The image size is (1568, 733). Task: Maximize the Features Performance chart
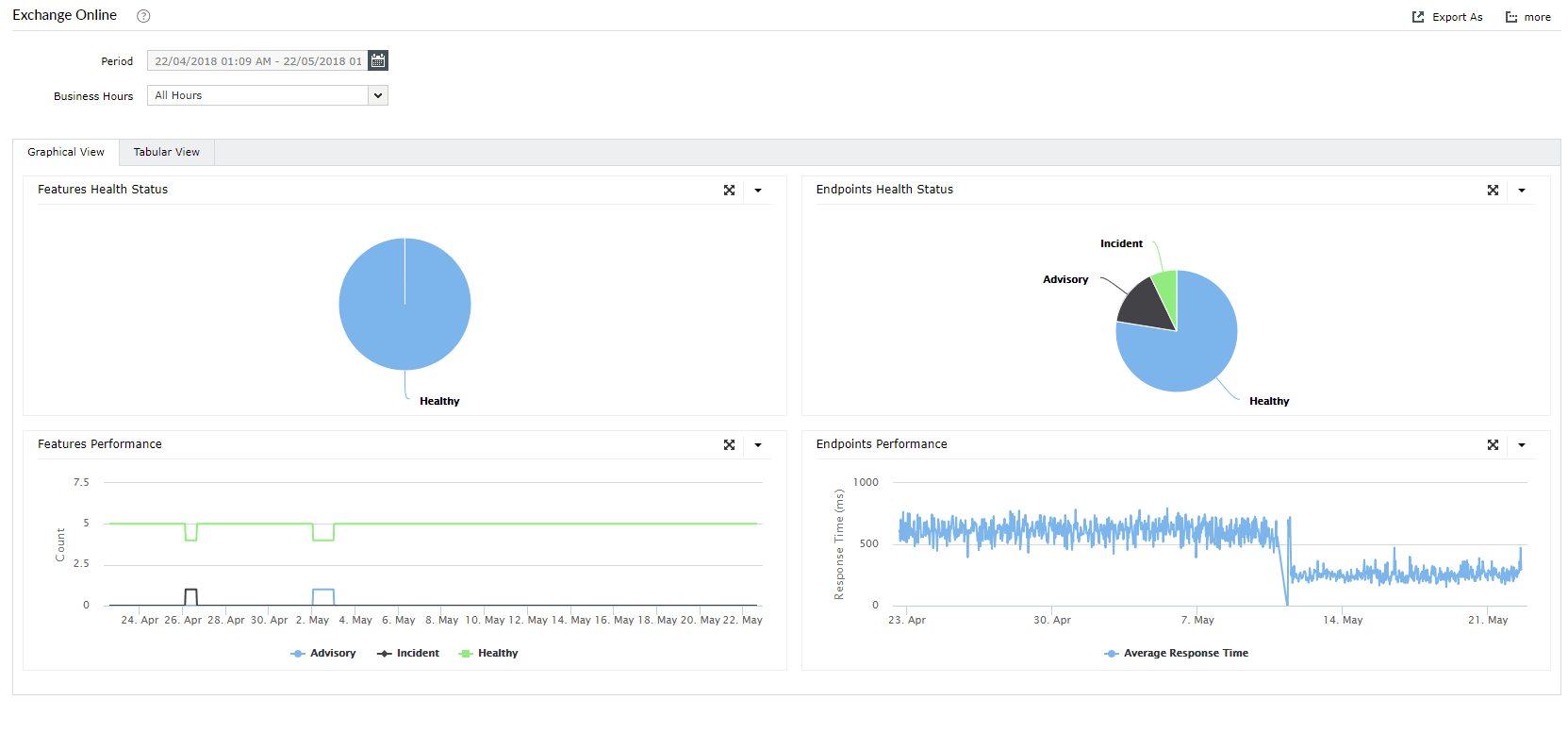(729, 444)
